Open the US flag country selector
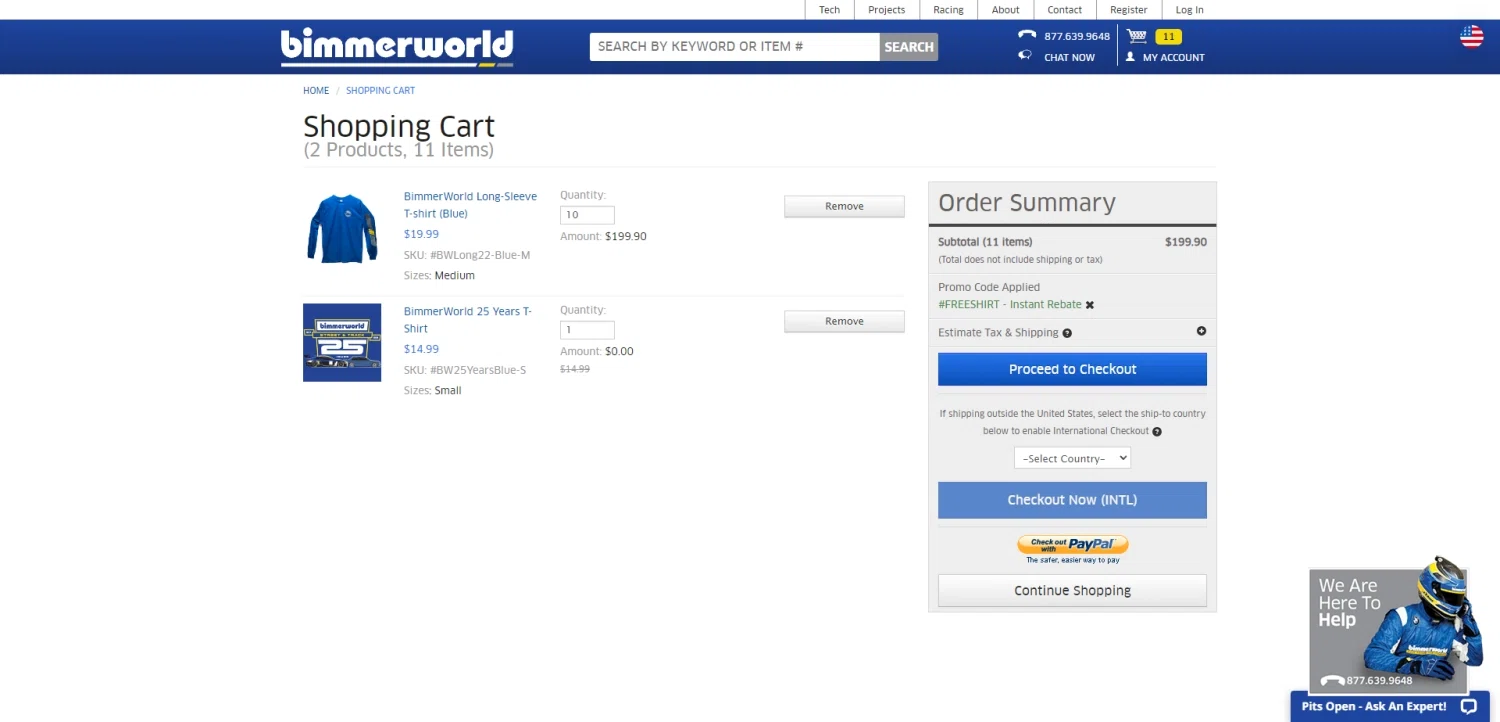The width and height of the screenshot is (1500, 722). (x=1472, y=37)
